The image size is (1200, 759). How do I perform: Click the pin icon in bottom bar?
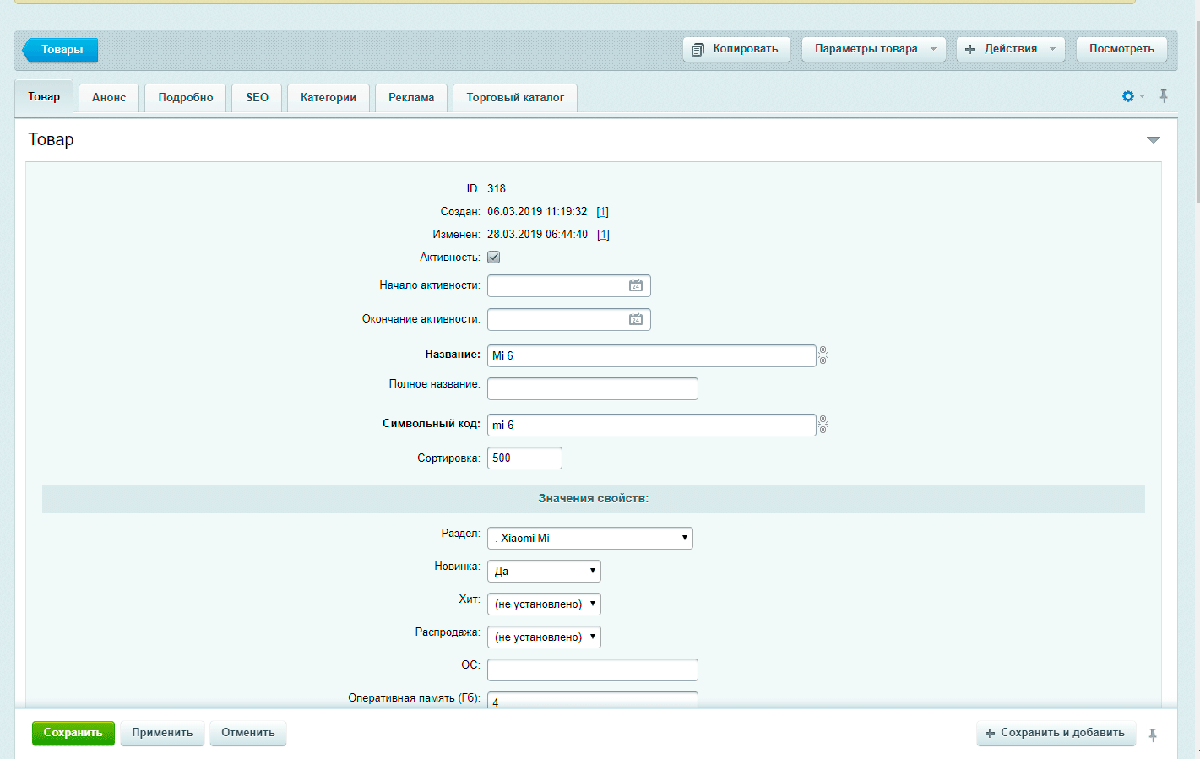pyautogui.click(x=1153, y=735)
